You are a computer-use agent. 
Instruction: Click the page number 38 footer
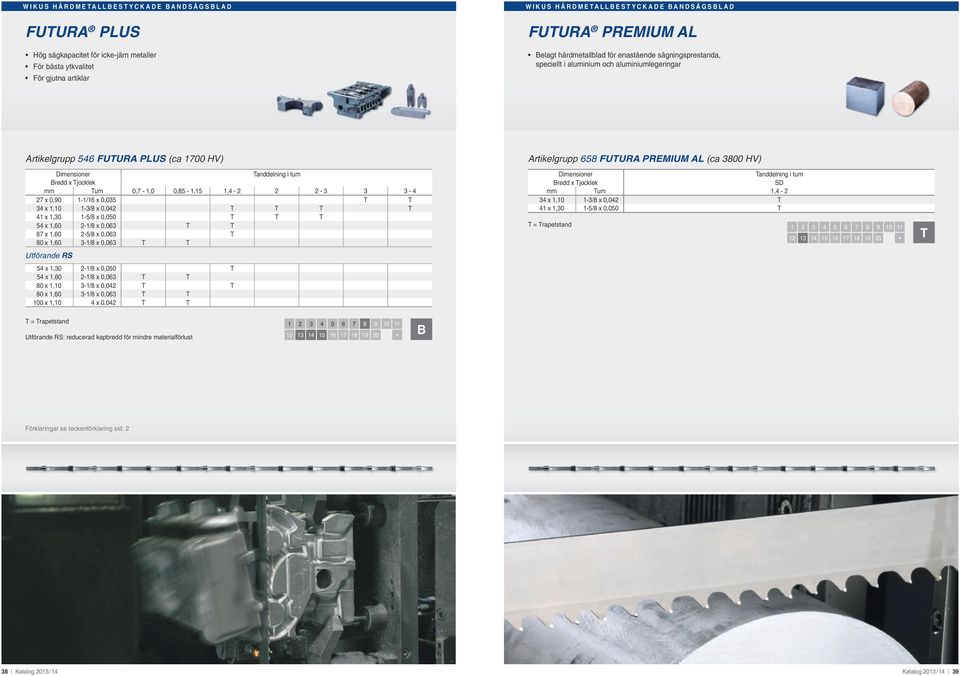[5, 672]
